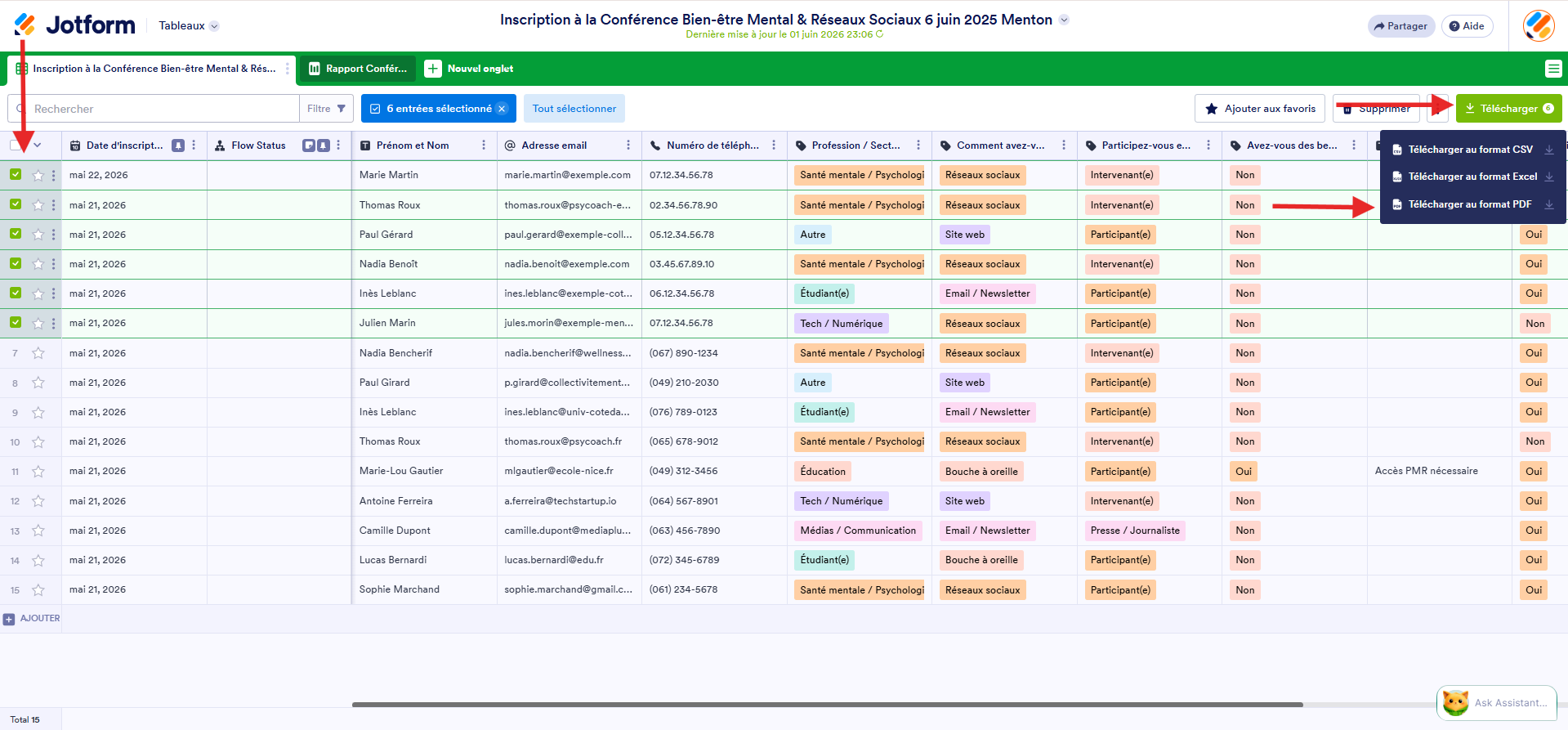Screen dimensions: 1568x730
Task: Open row menu dots for Marie Martin
Action: 54,175
